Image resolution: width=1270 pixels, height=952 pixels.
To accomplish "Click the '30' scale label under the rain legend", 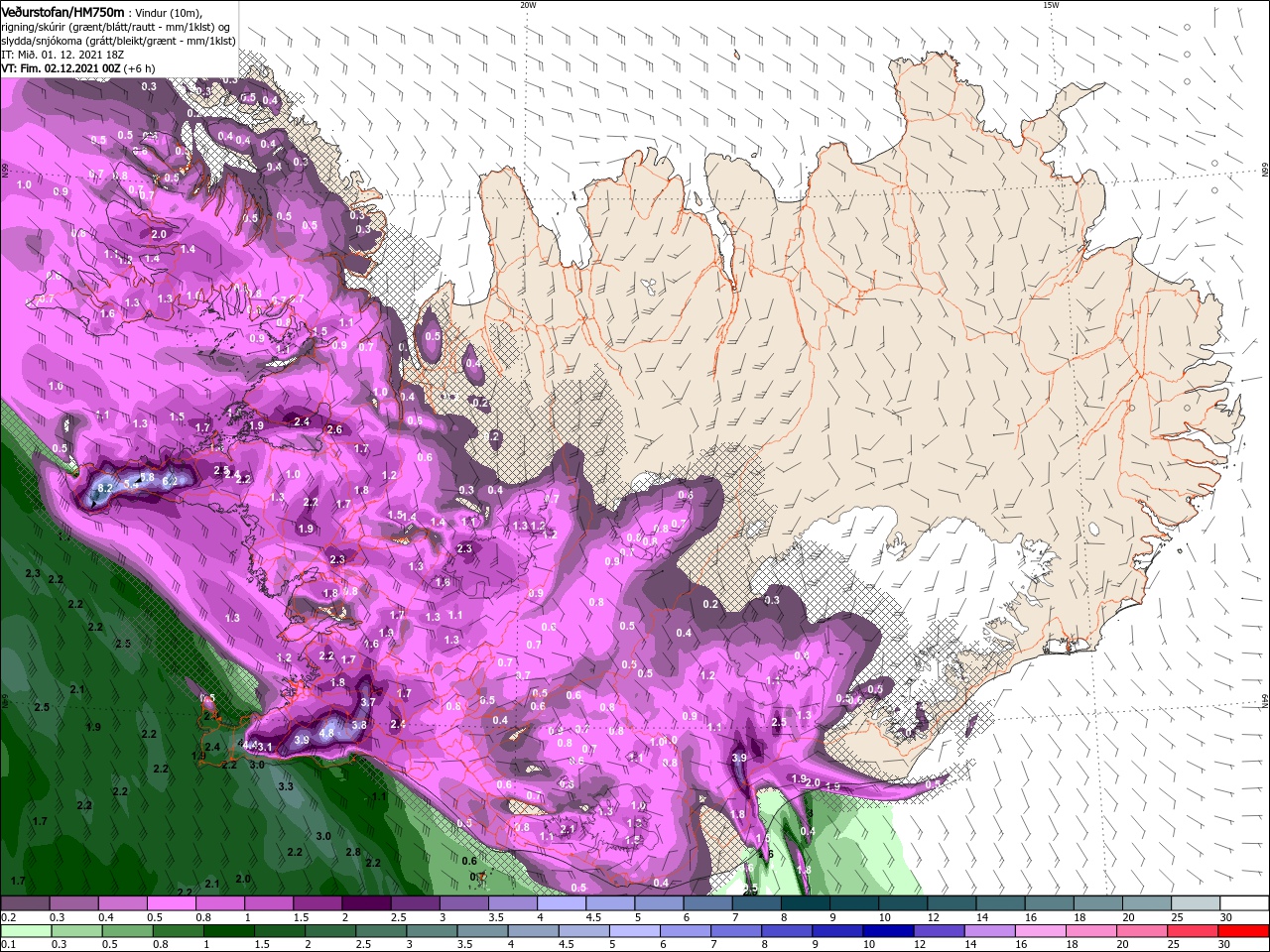I will [1222, 945].
